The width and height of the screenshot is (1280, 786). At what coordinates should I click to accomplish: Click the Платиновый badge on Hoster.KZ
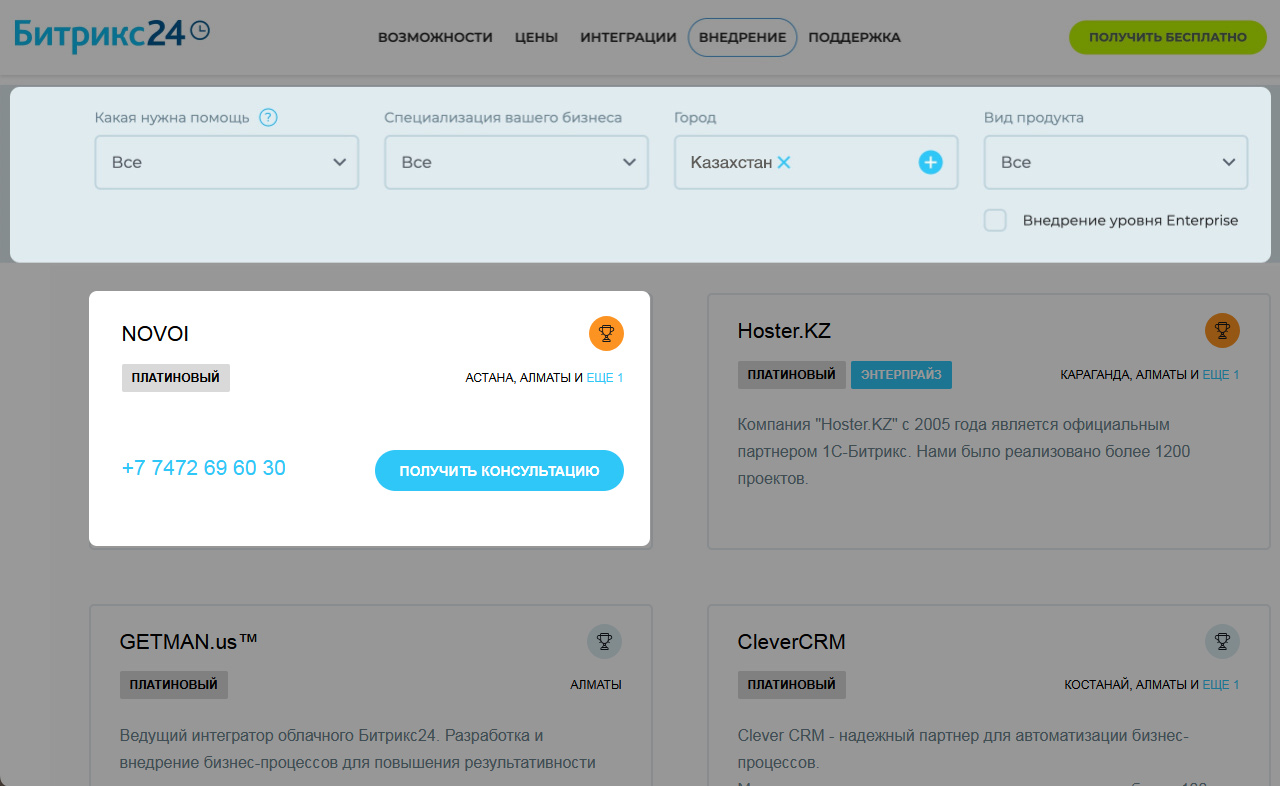click(792, 375)
